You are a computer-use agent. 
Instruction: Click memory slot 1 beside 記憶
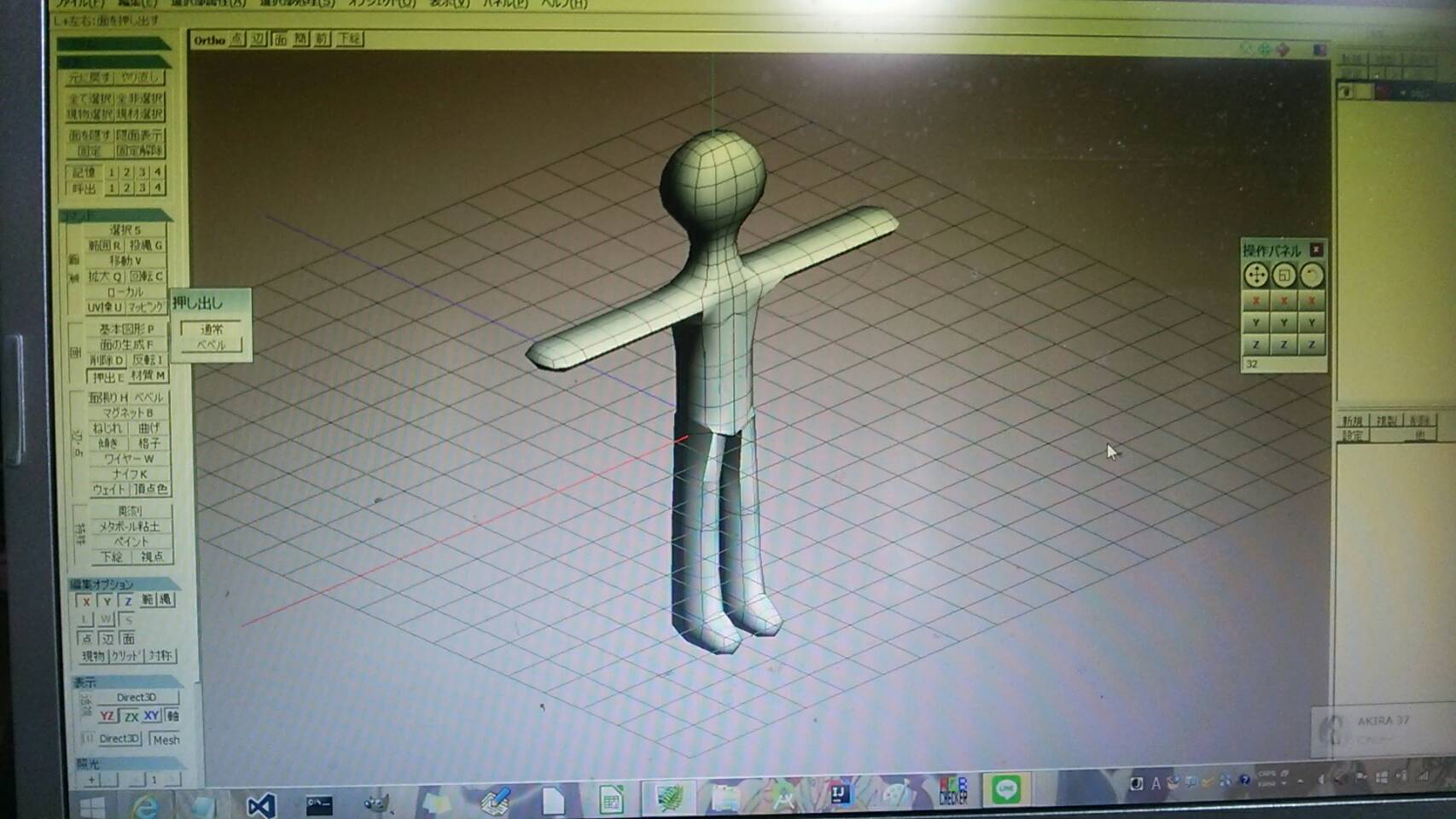[x=111, y=171]
